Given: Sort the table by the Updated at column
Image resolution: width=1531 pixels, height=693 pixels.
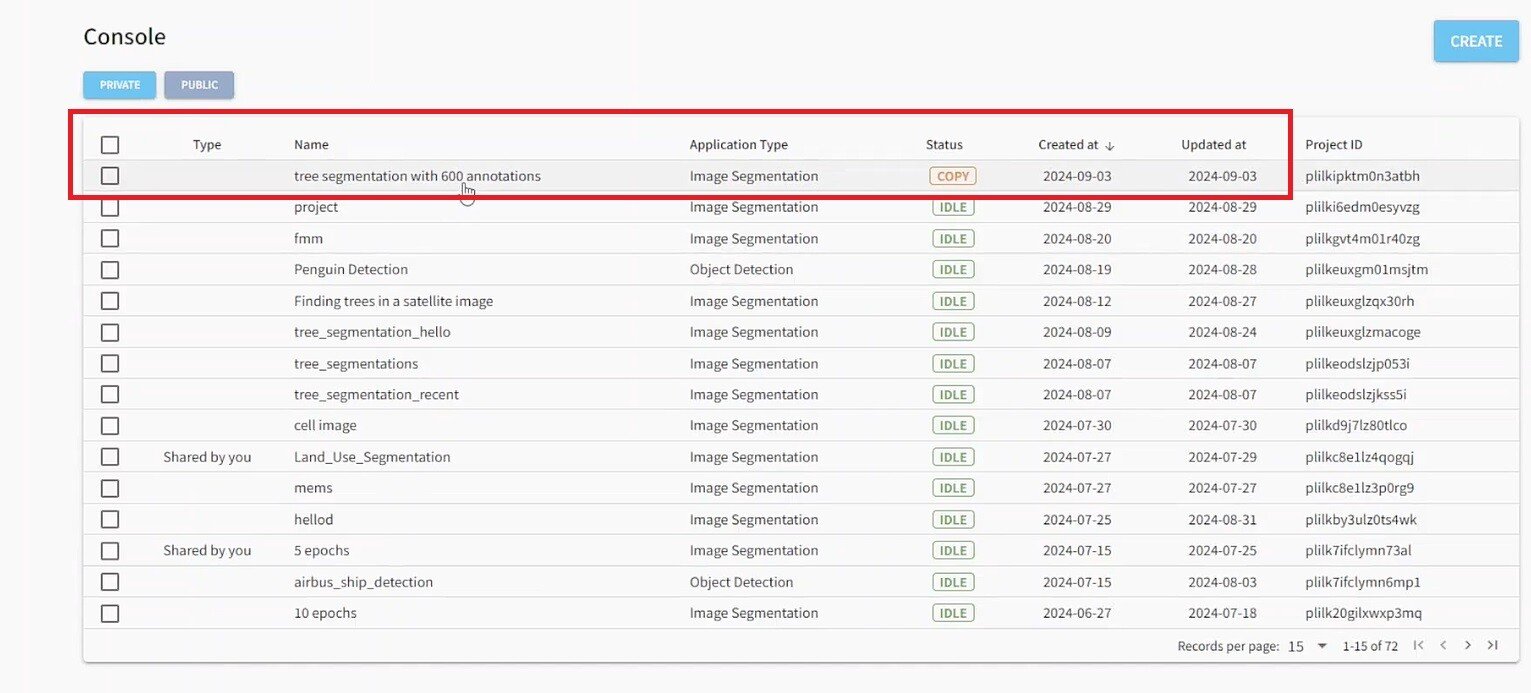Looking at the screenshot, I should point(1213,145).
